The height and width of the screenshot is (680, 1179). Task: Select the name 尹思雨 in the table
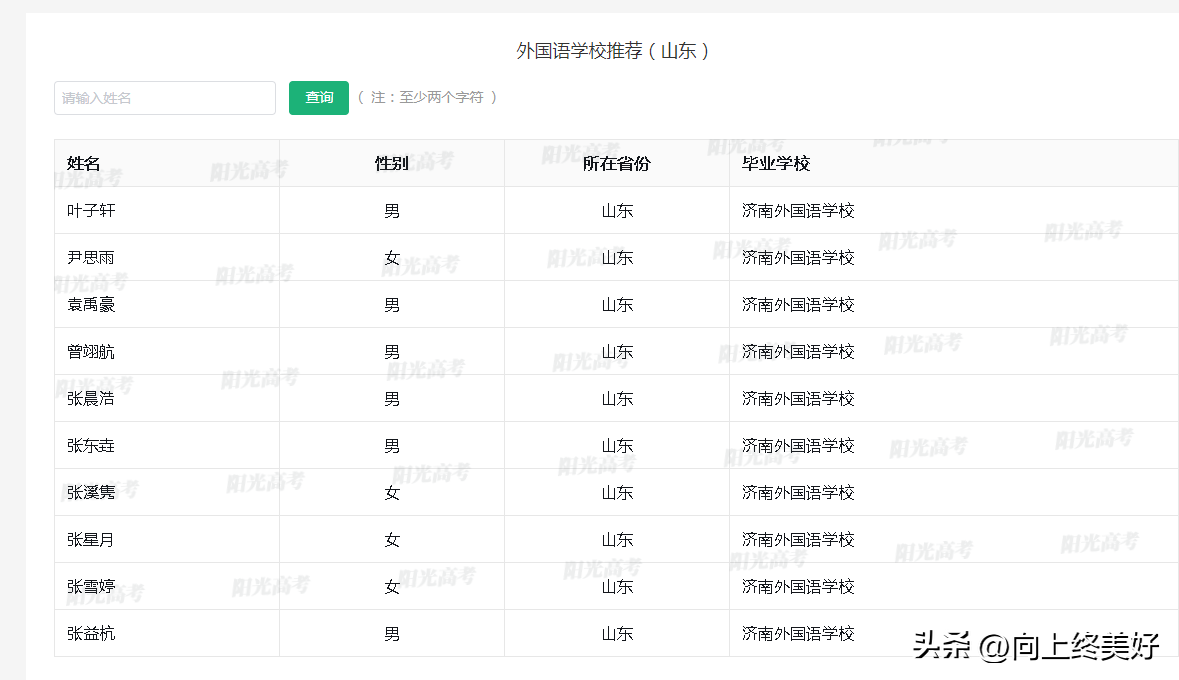point(91,258)
